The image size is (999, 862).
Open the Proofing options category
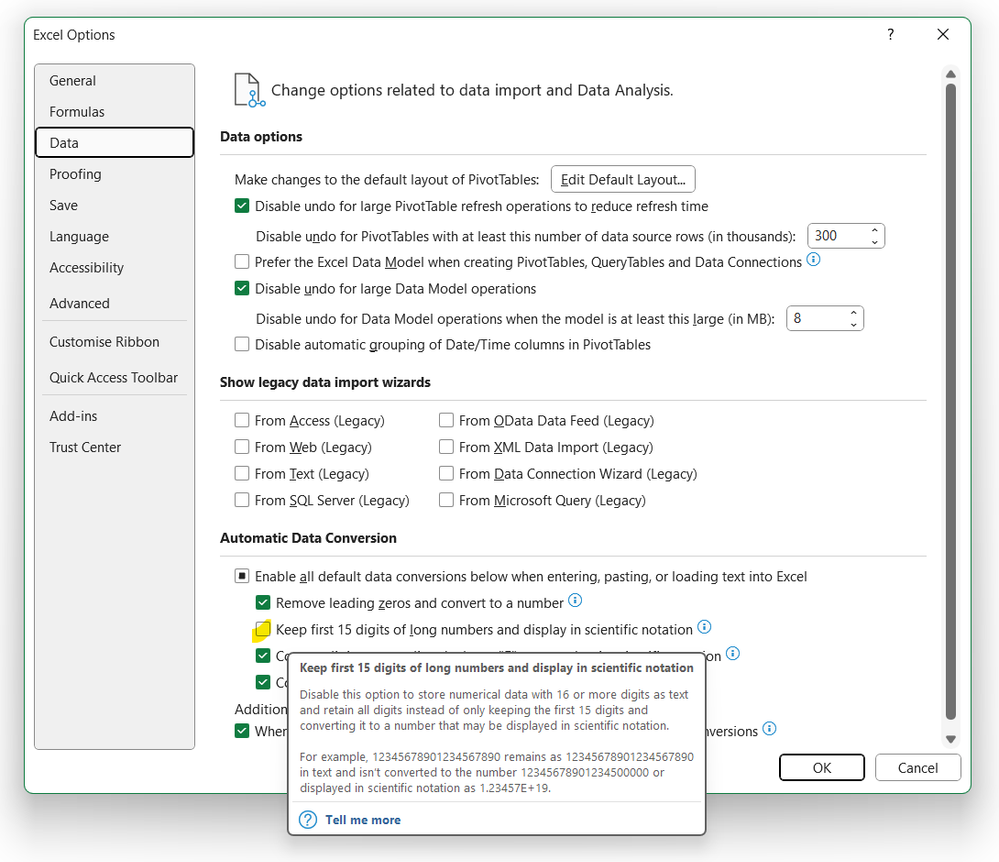(115, 175)
